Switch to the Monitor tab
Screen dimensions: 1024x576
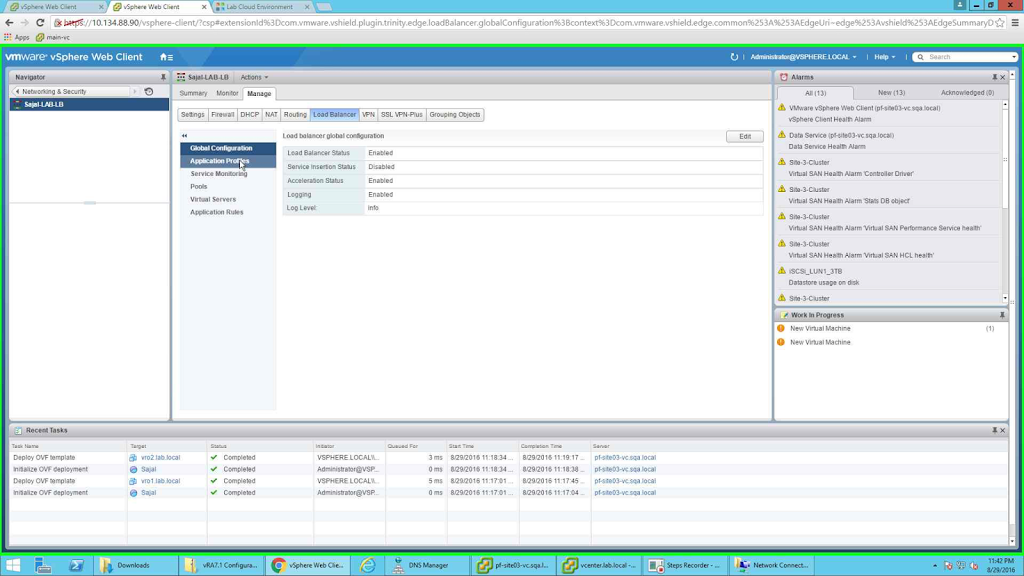227,93
